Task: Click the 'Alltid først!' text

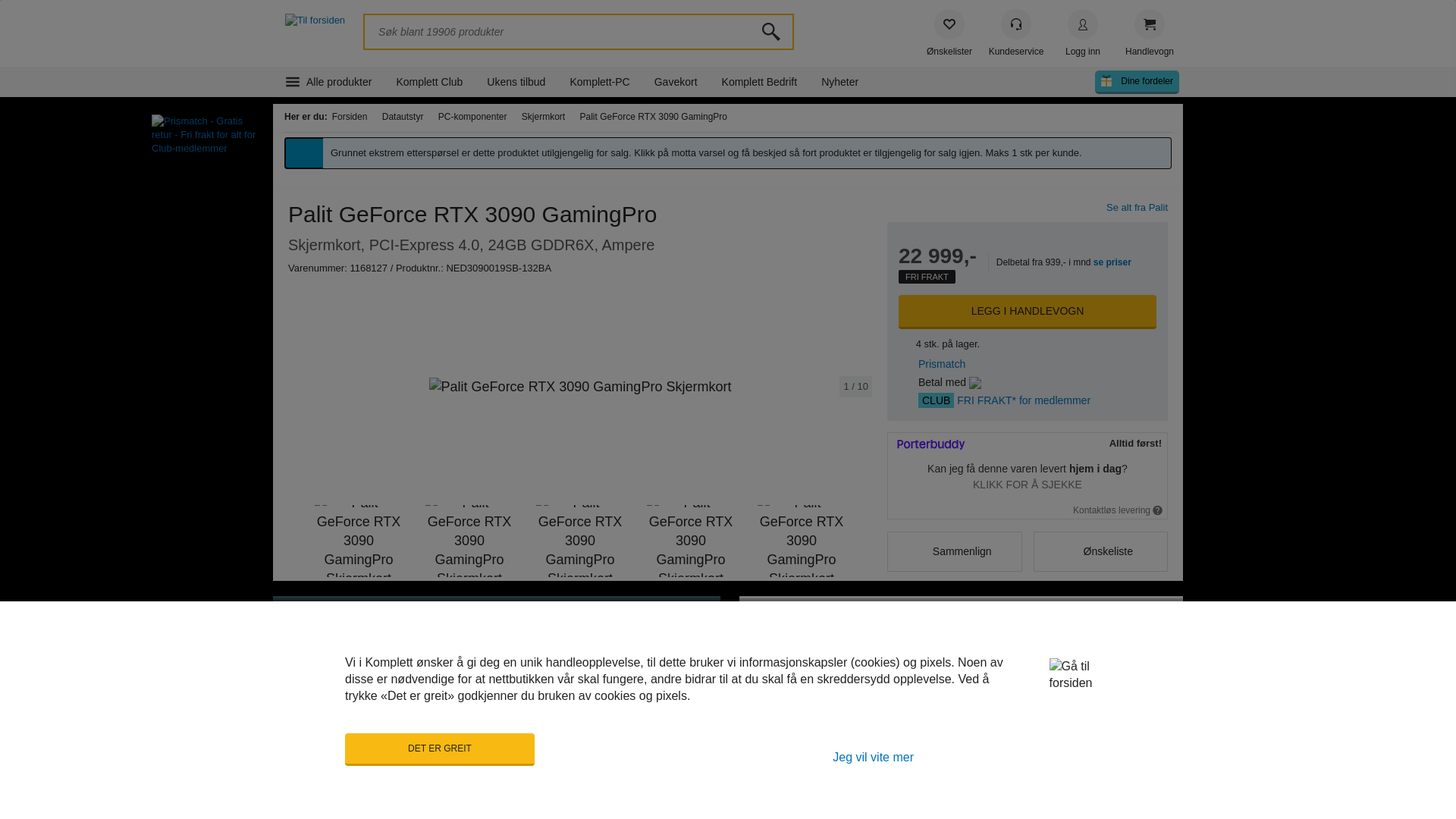Action: (x=1135, y=444)
